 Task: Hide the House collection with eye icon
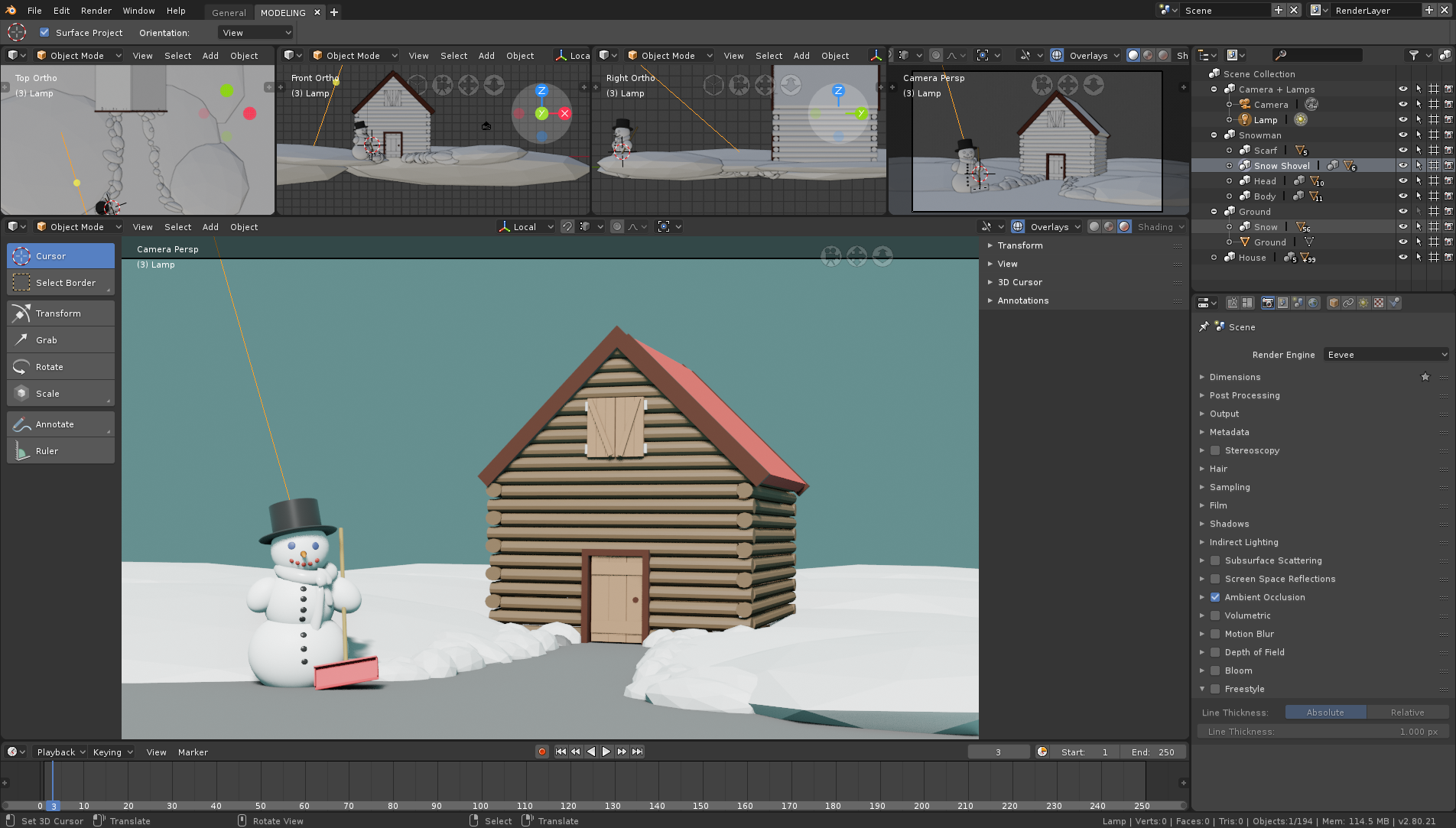pyautogui.click(x=1403, y=257)
